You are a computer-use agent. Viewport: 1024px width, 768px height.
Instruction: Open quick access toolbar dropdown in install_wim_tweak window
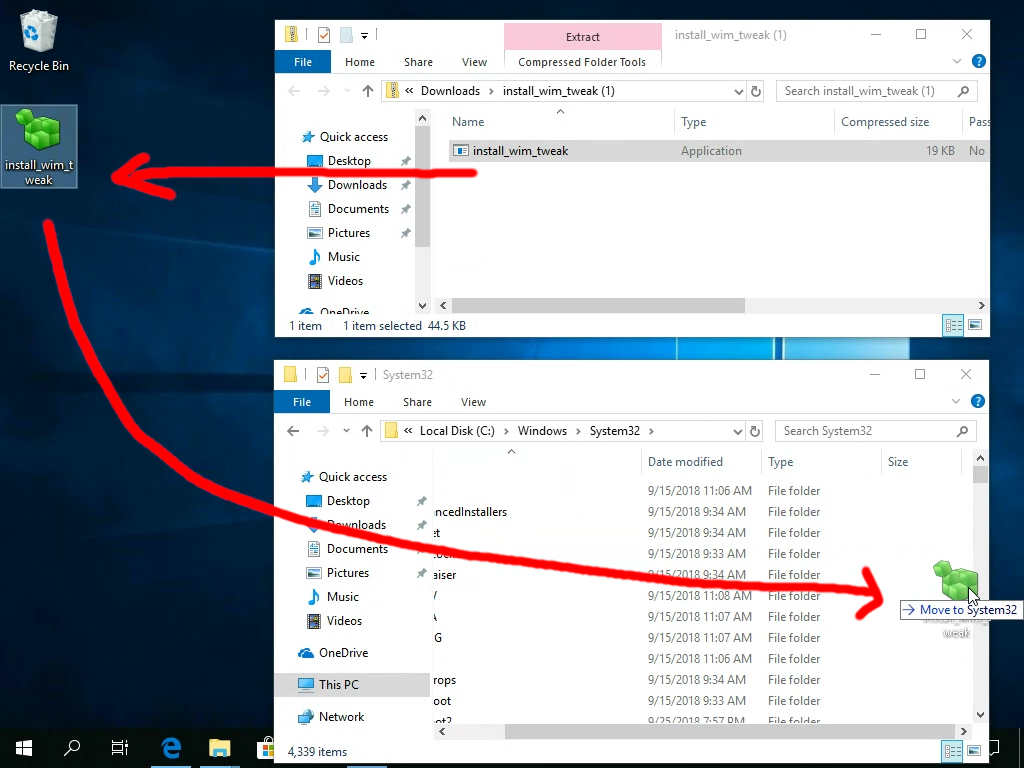pyautogui.click(x=364, y=35)
